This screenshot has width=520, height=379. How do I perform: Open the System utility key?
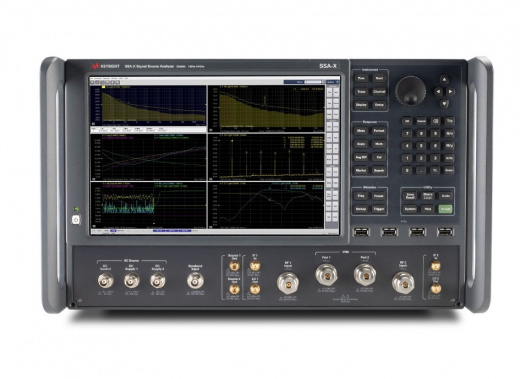pyautogui.click(x=410, y=209)
